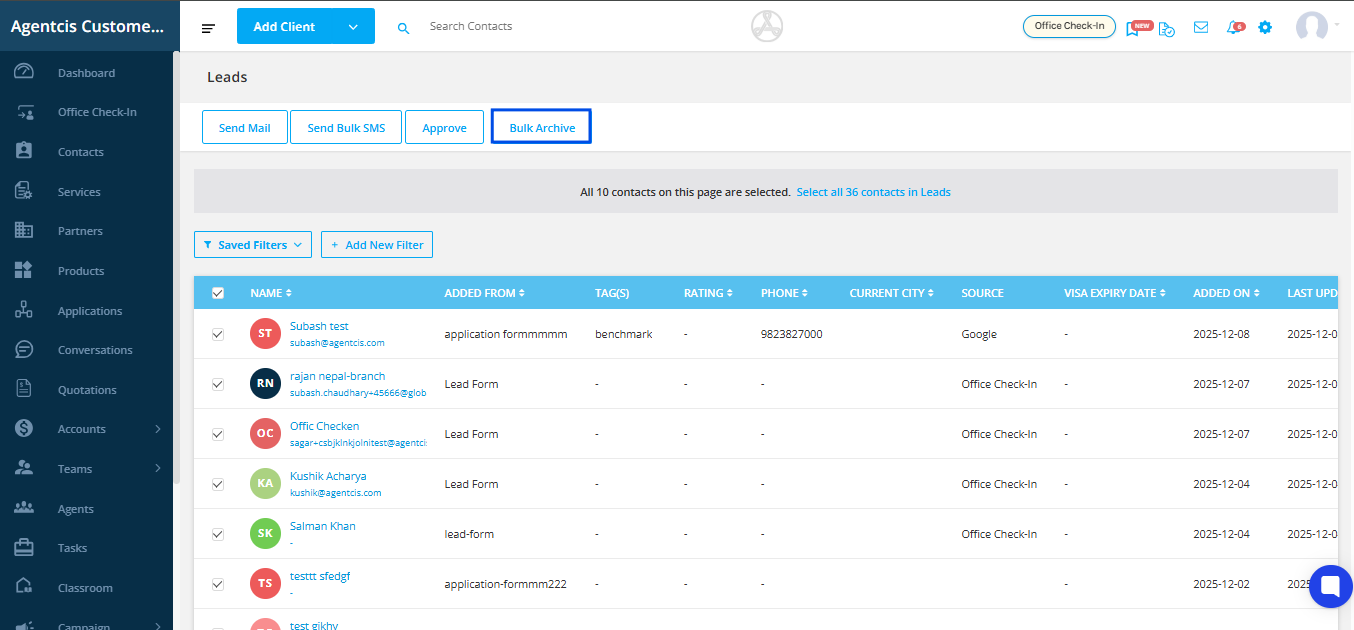The image size is (1354, 630).
Task: Click the Applications workflow icon
Action: click(x=24, y=310)
